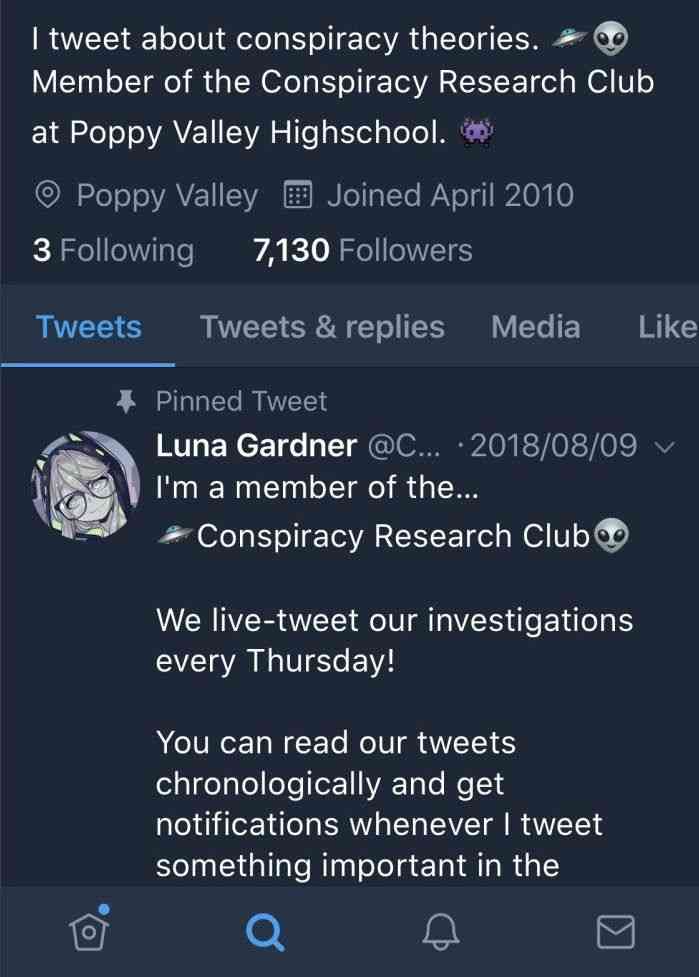This screenshot has width=699, height=977.
Task: Tap the location pin icon
Action: click(x=48, y=195)
